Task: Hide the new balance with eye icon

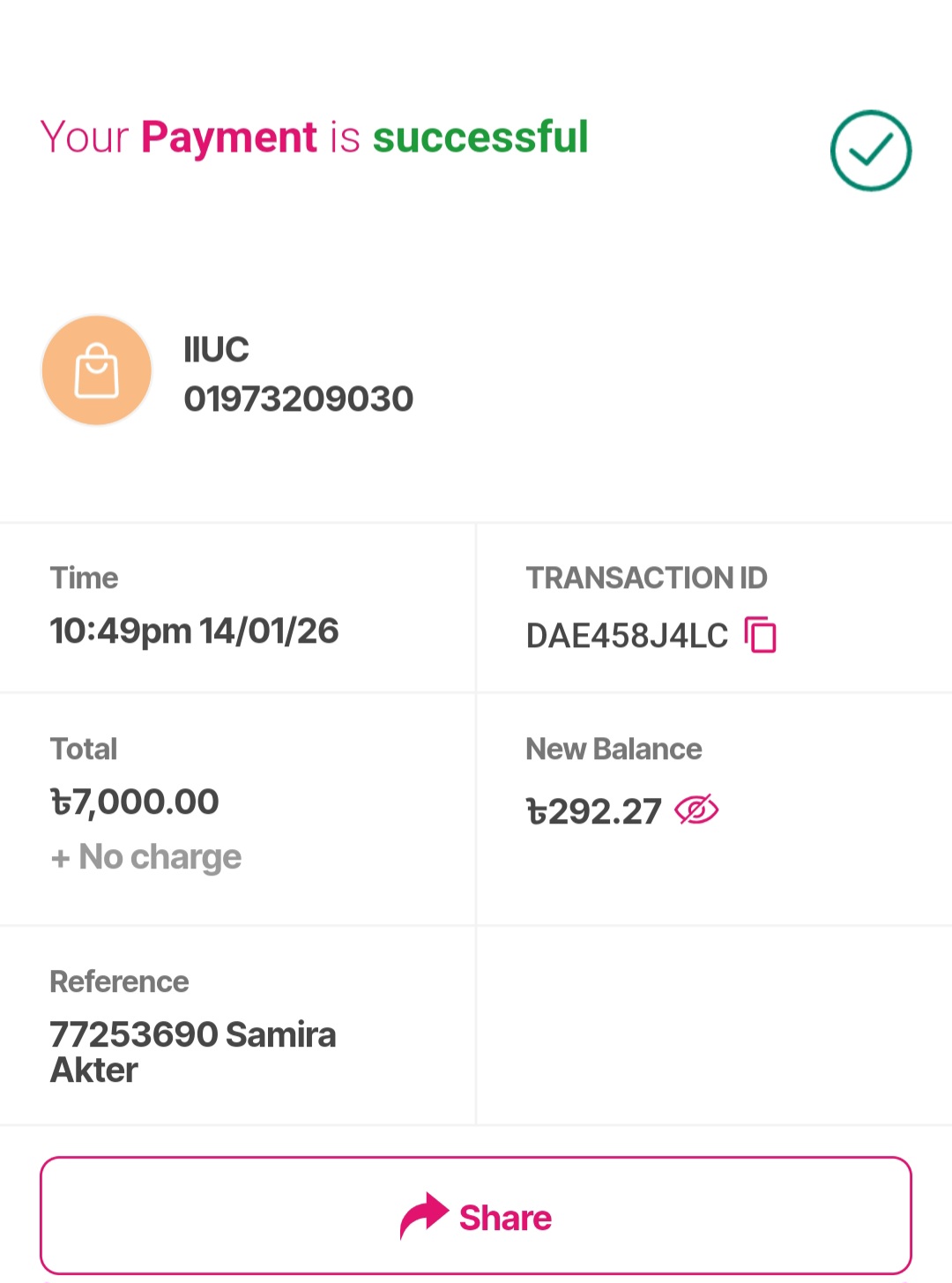Action: 696,809
